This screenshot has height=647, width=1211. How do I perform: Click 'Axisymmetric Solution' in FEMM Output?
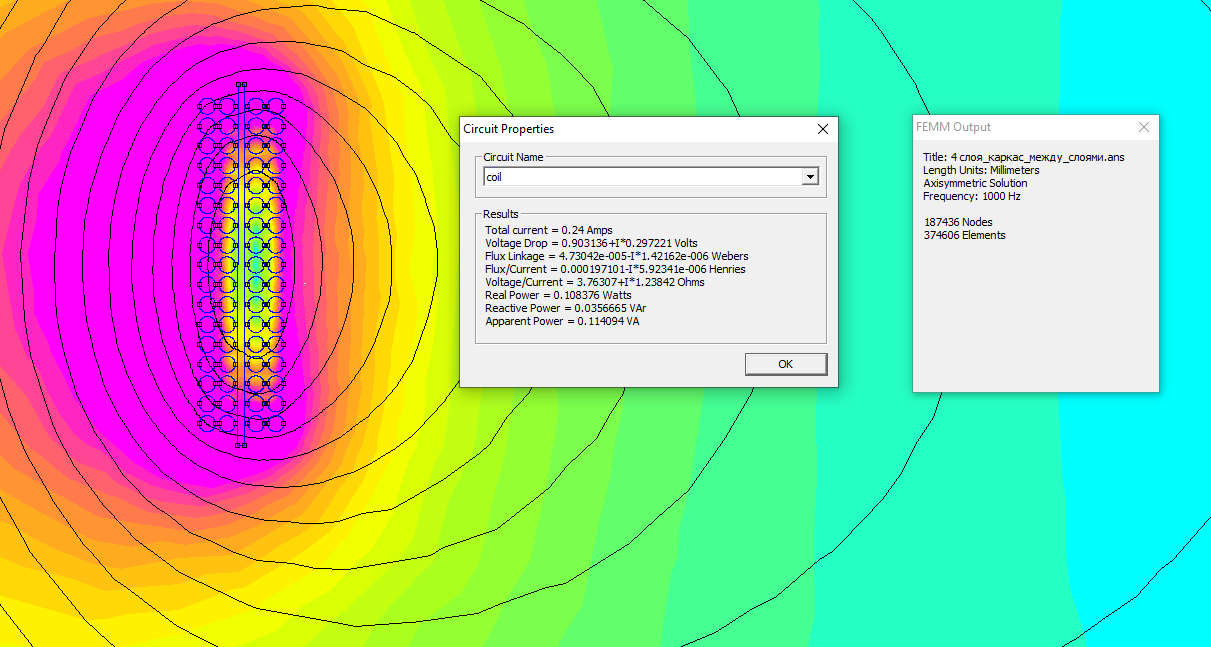975,183
